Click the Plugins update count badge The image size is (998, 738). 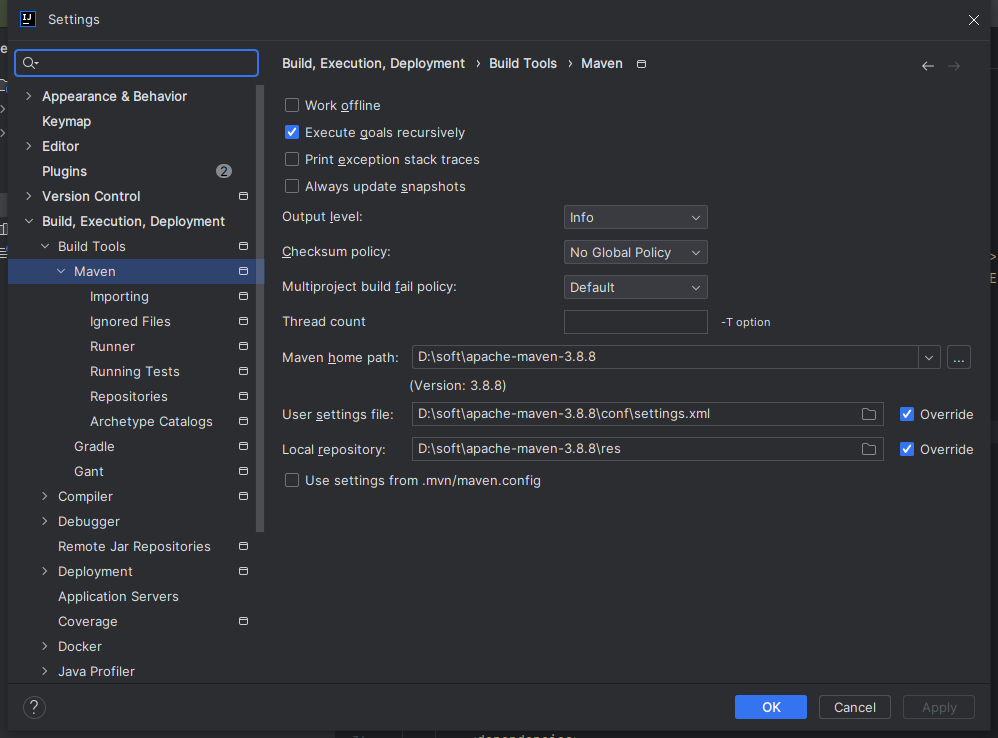[224, 171]
